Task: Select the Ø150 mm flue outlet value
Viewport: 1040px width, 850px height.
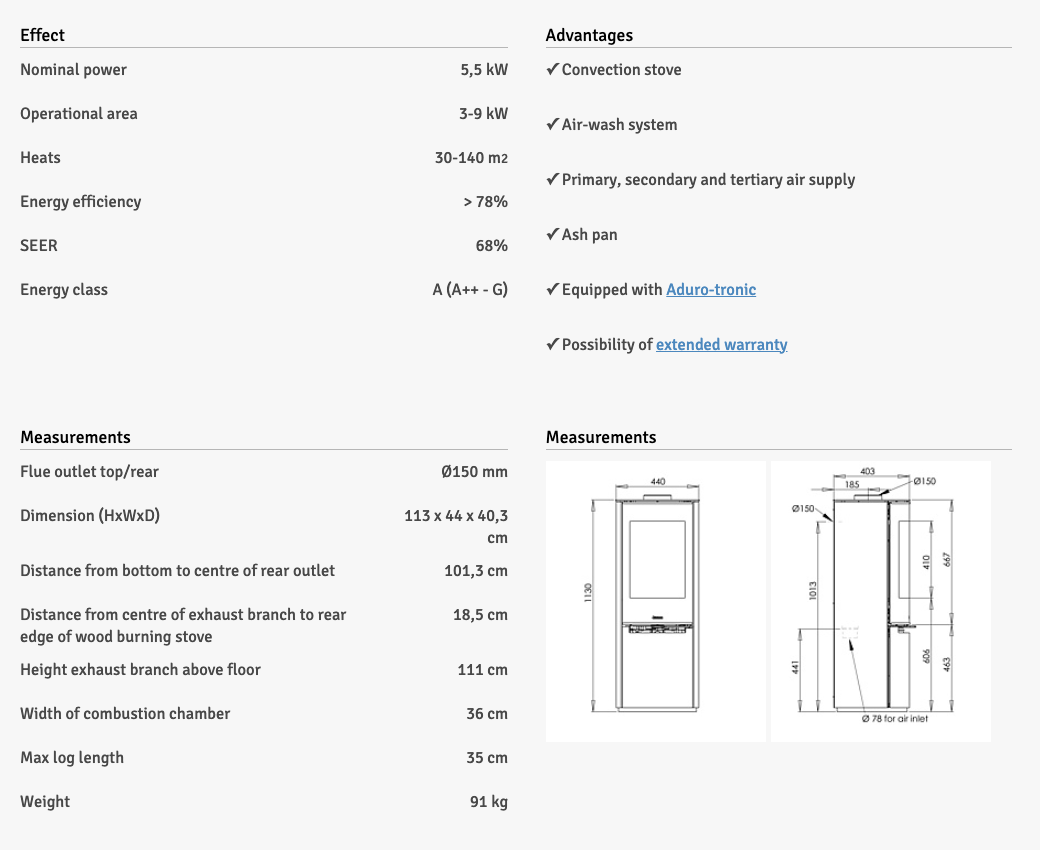Action: [x=474, y=472]
